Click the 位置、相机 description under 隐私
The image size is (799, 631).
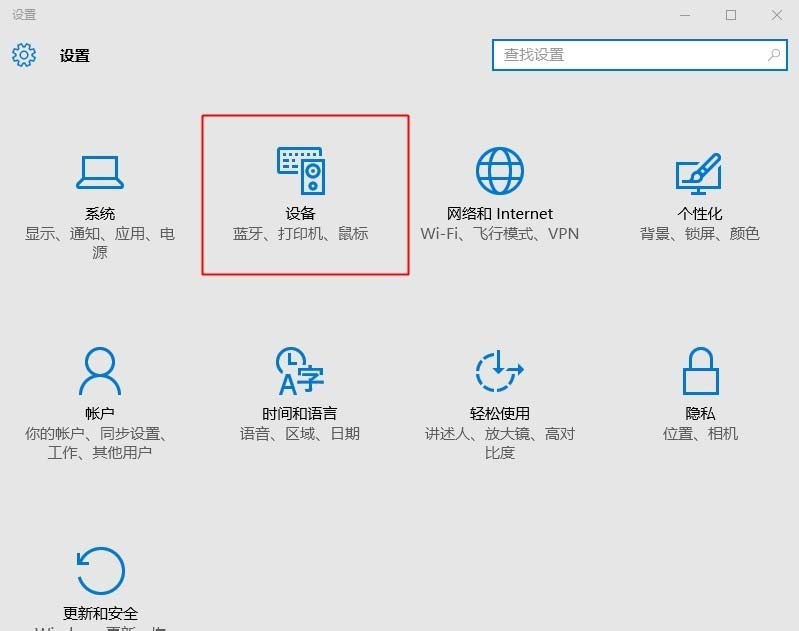click(x=700, y=434)
